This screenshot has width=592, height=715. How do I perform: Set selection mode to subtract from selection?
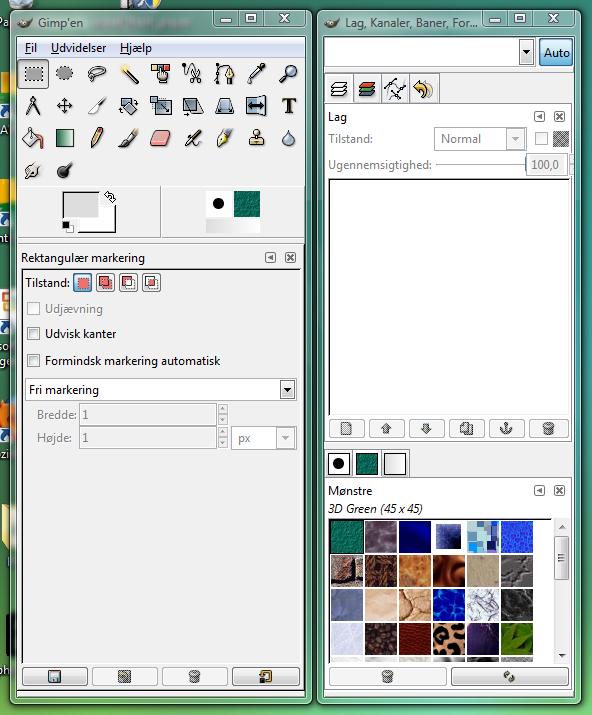tap(128, 283)
